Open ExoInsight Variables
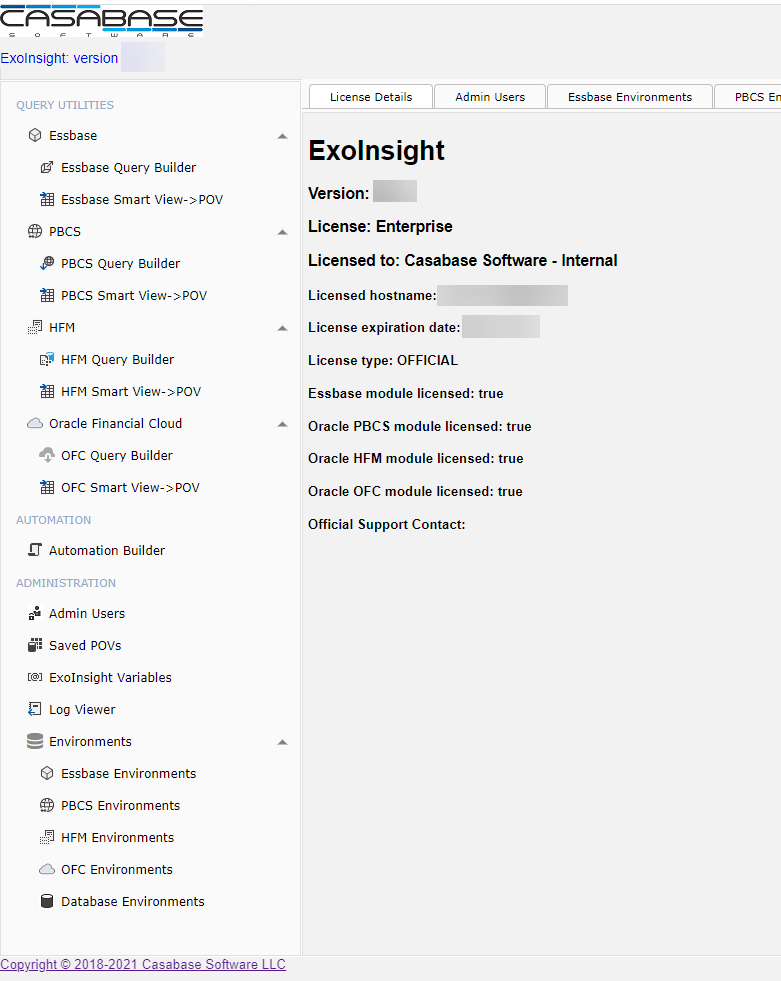The image size is (781, 981). pos(110,677)
